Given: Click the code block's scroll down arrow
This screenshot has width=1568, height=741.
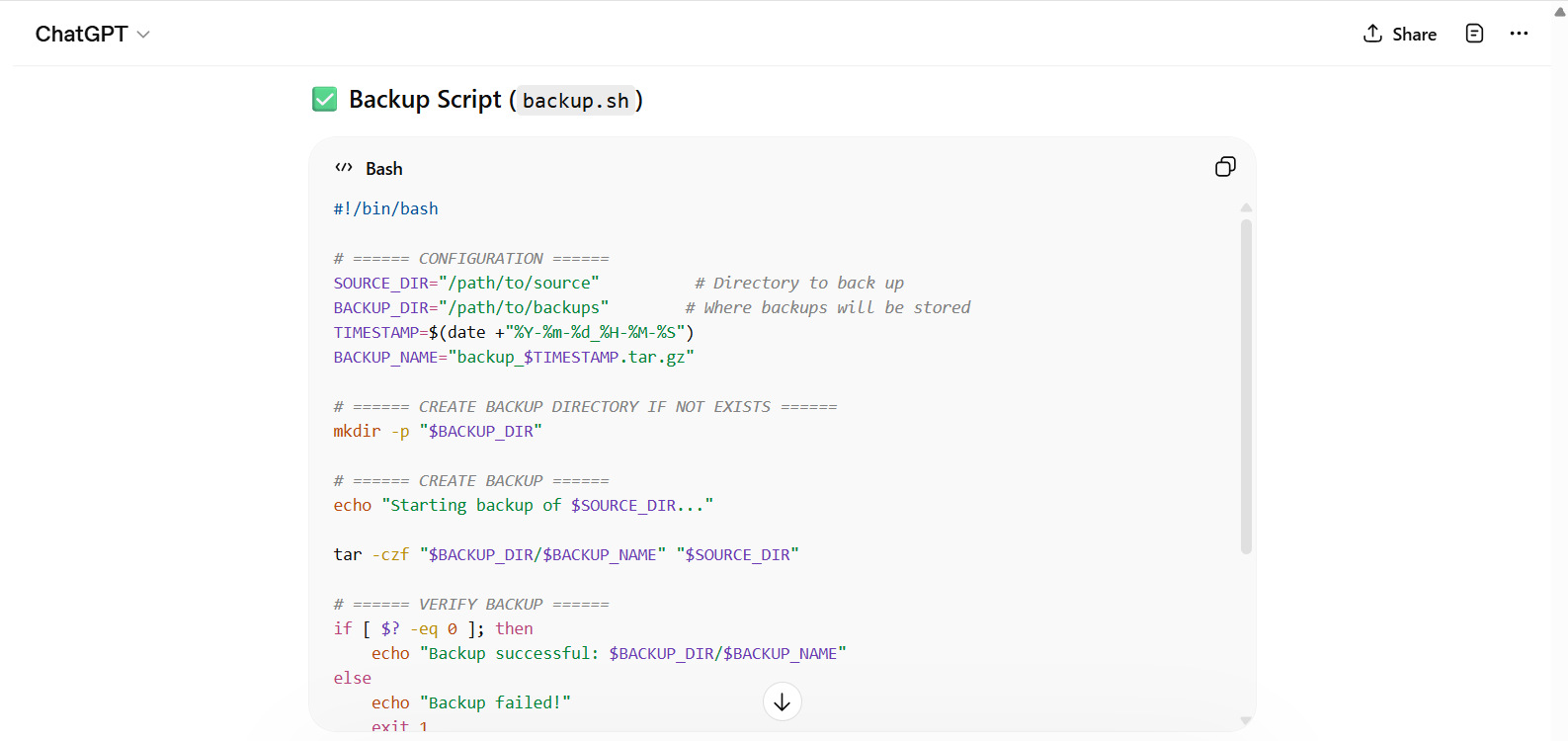Looking at the screenshot, I should [x=1246, y=721].
